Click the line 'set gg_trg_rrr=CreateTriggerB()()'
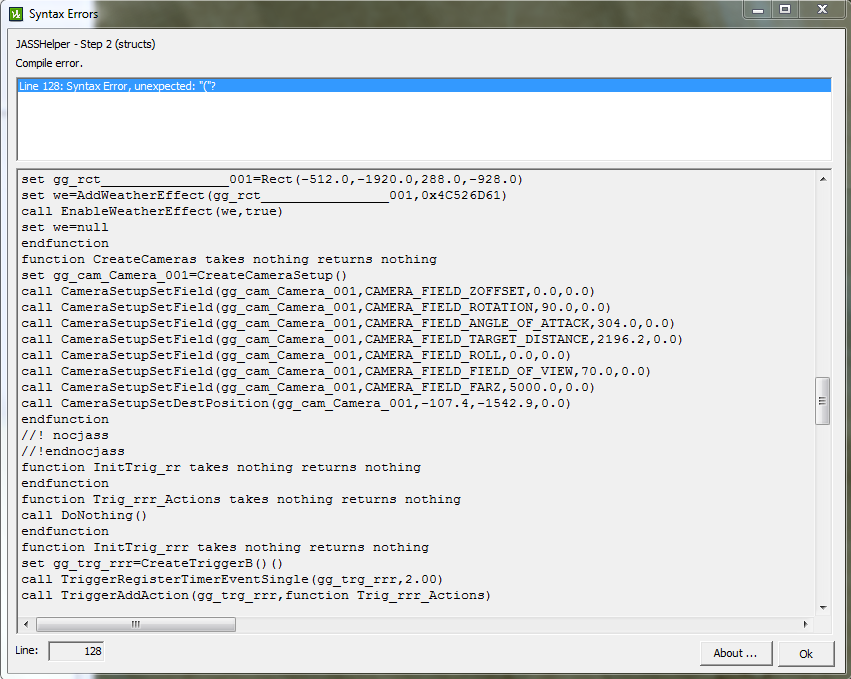The image size is (851, 679). coord(152,563)
